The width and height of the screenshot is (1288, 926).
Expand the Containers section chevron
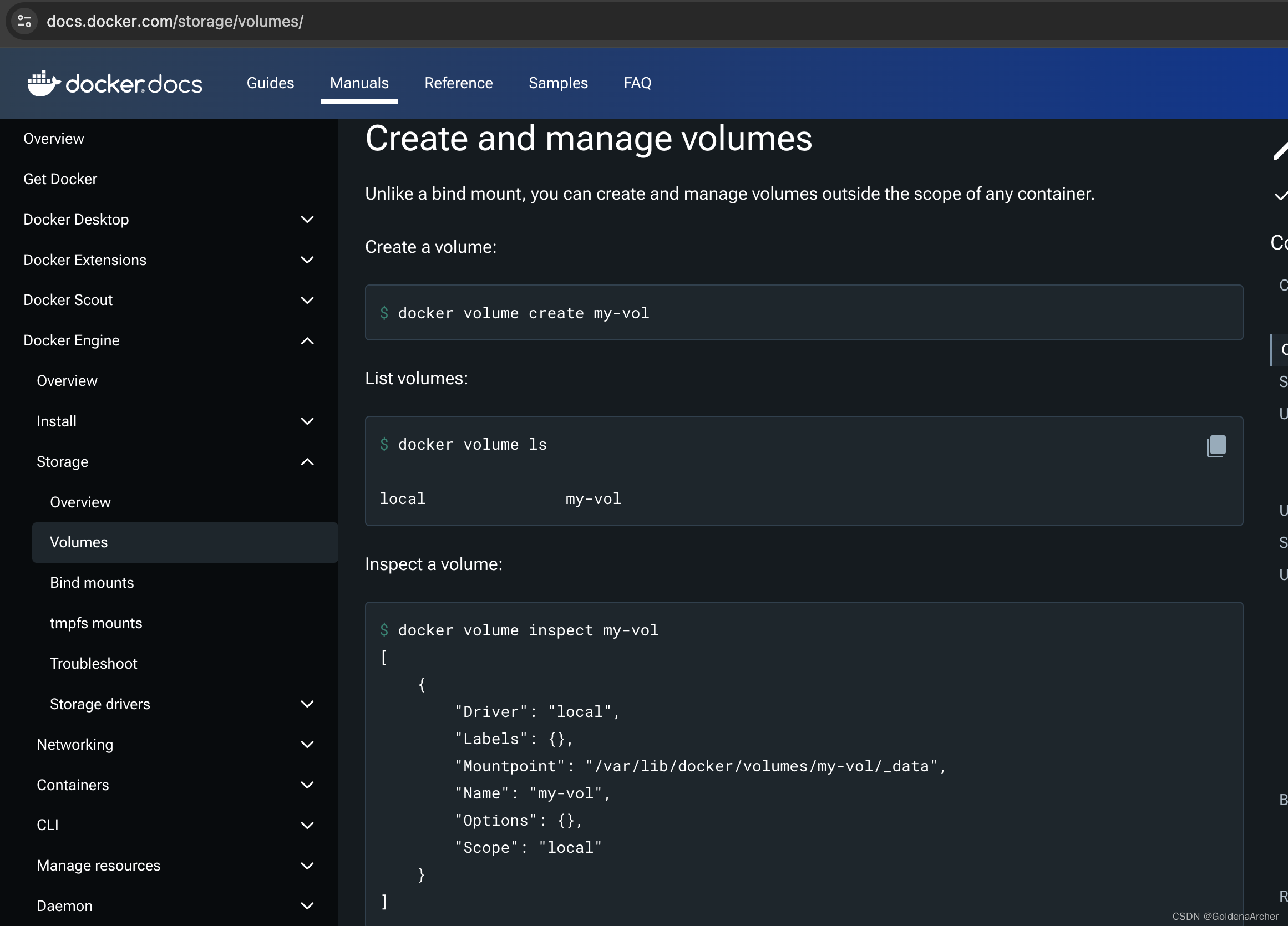[x=307, y=785]
